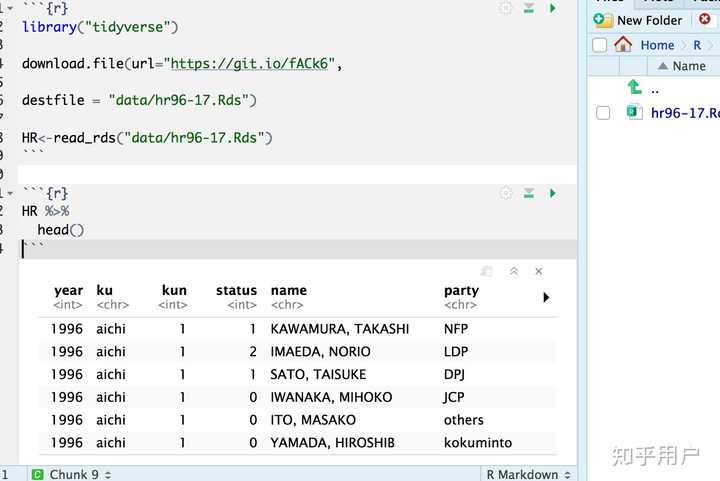This screenshot has width=720, height=481.
Task: Toggle the select-all checkbox in Files pane
Action: point(599,45)
